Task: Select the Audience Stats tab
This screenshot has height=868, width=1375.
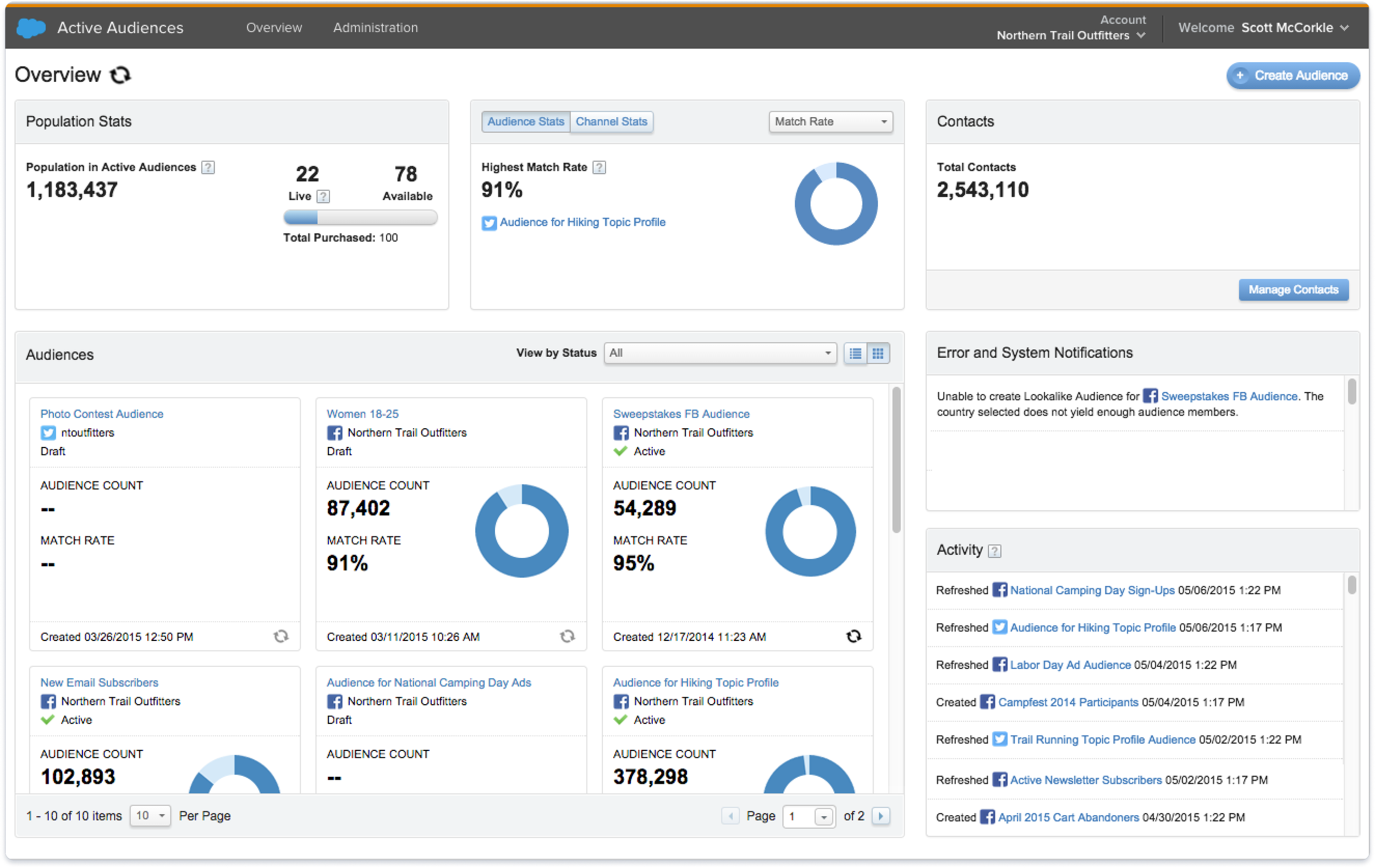Action: [x=525, y=121]
